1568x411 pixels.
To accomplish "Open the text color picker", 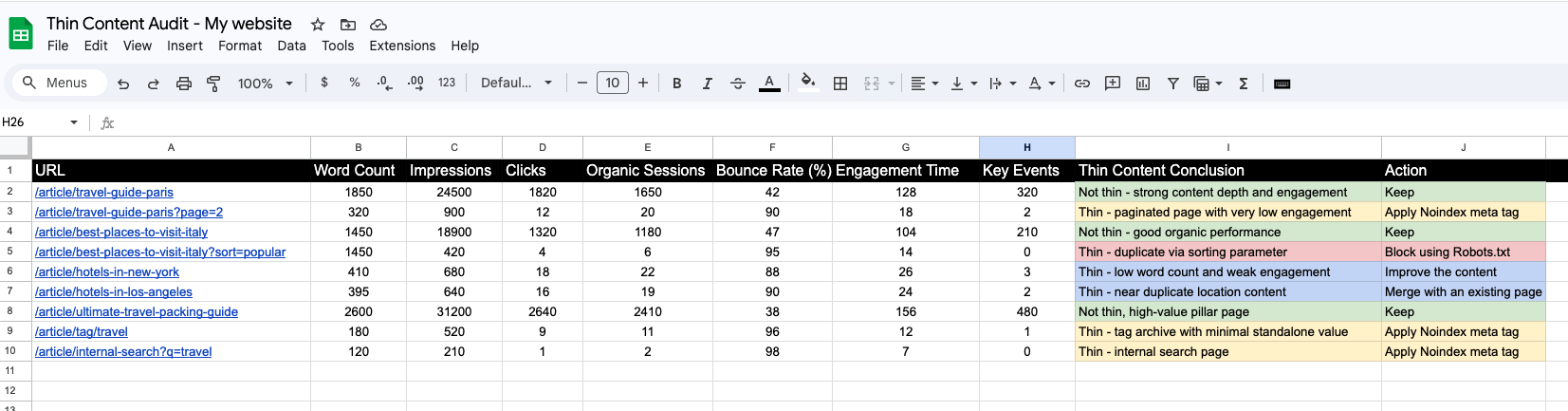I will pos(769,84).
